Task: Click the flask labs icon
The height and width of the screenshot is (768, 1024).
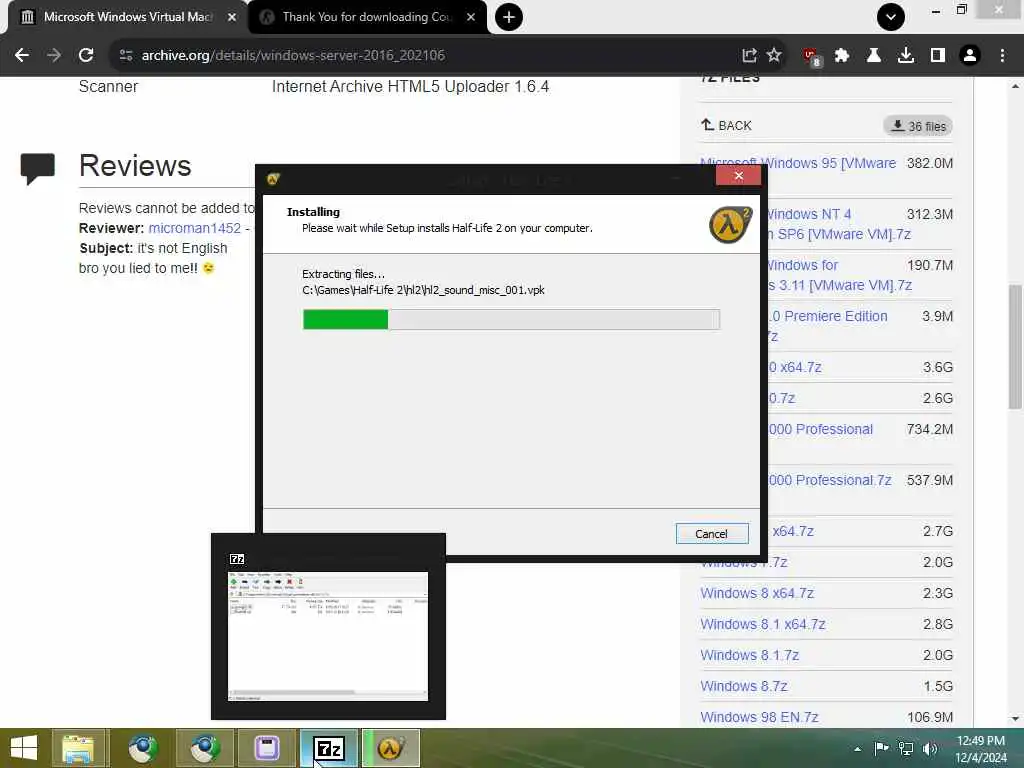Action: pyautogui.click(x=873, y=56)
